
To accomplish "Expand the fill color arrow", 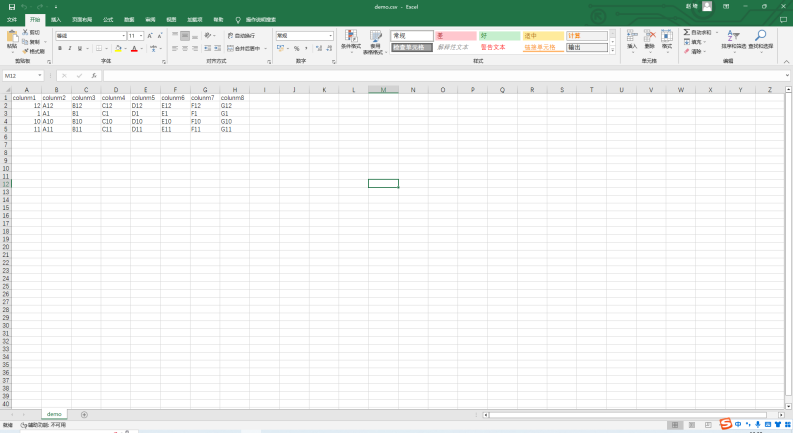I will (125, 49).
